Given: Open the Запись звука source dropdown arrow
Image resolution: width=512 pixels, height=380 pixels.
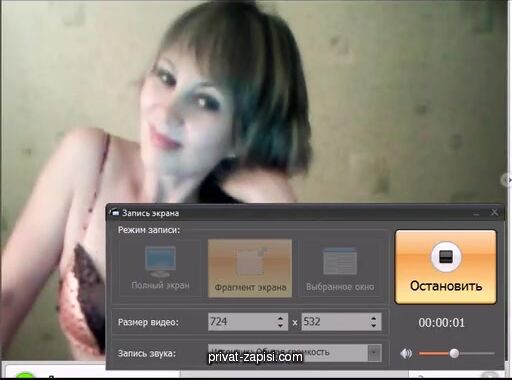Looking at the screenshot, I should (374, 353).
